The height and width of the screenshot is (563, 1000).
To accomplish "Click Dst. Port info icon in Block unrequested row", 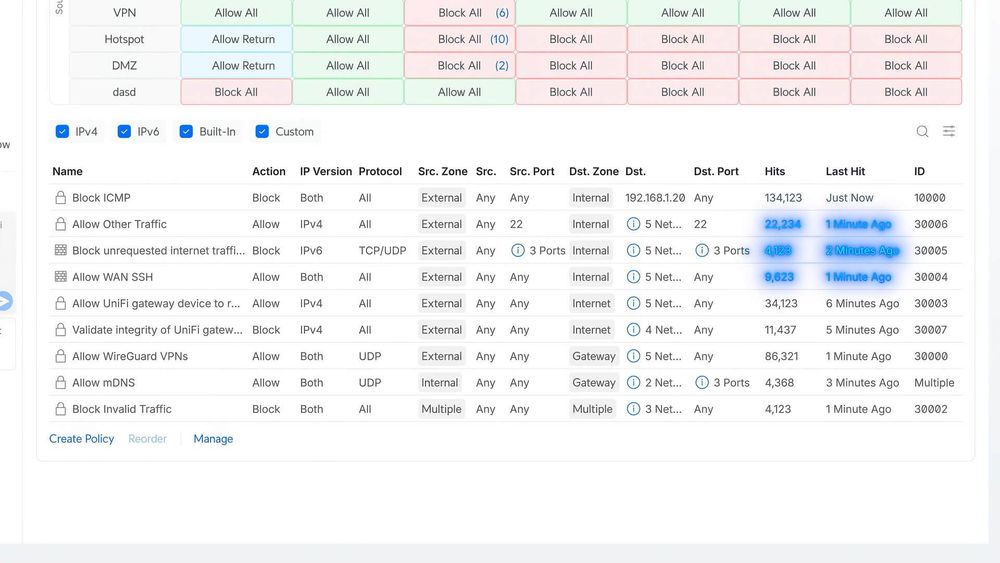I will coord(702,251).
